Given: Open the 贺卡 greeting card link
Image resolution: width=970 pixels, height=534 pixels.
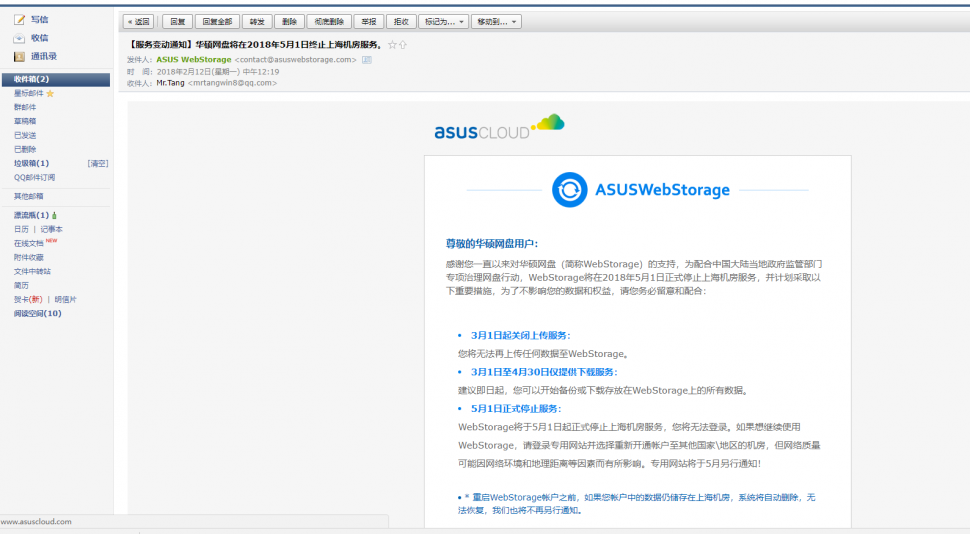Looking at the screenshot, I should pyautogui.click(x=28, y=299).
